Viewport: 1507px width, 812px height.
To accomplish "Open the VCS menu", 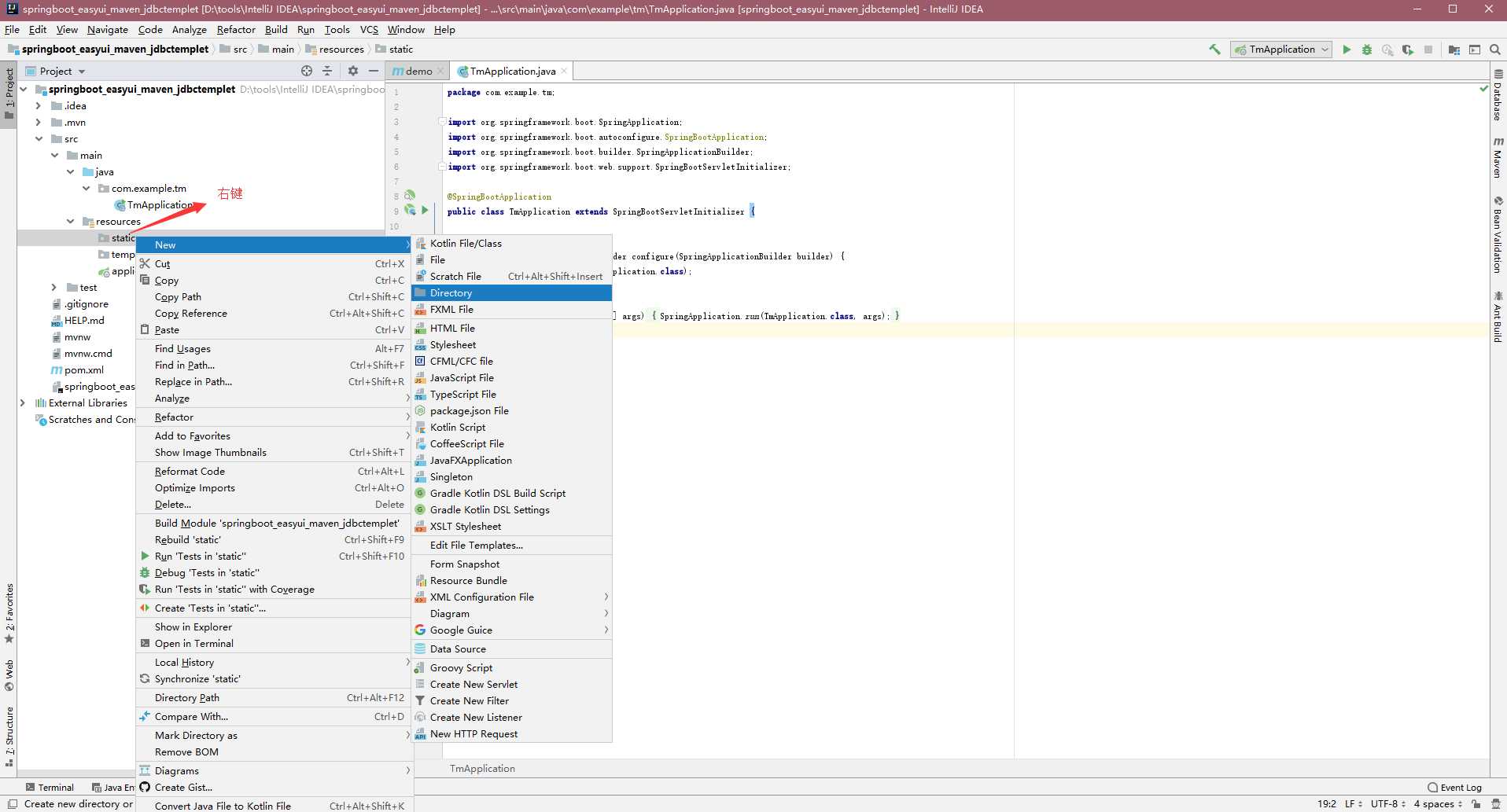I will [x=369, y=29].
